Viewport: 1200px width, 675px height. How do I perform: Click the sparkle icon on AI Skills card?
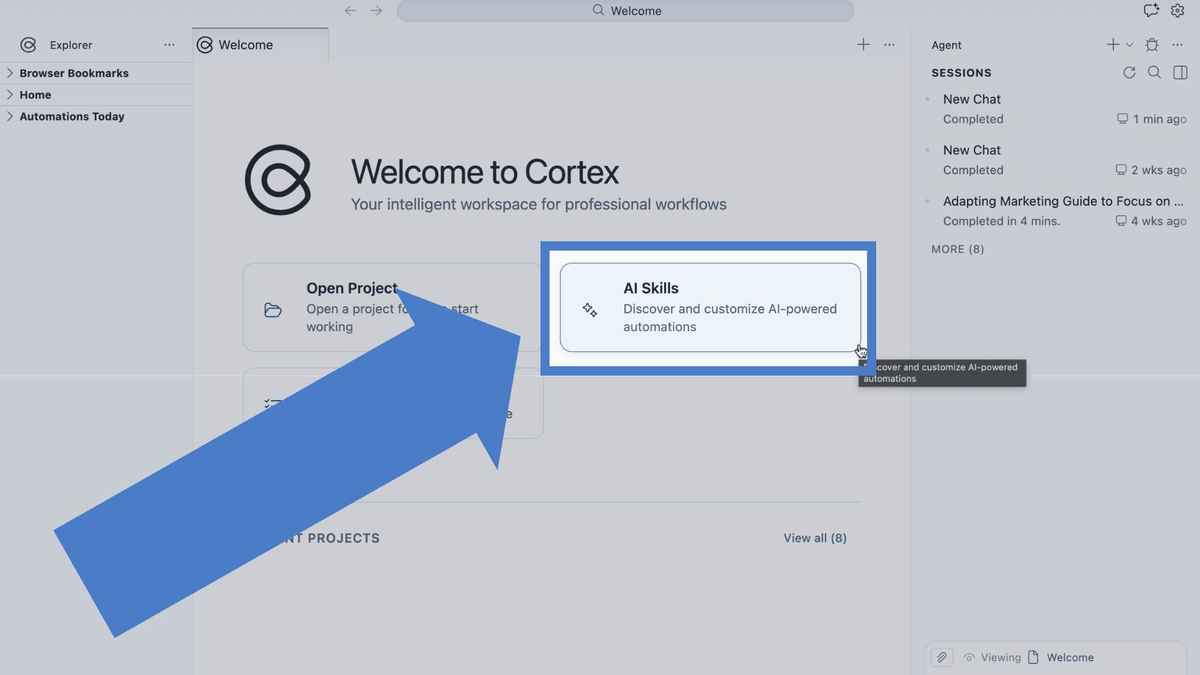tap(590, 310)
